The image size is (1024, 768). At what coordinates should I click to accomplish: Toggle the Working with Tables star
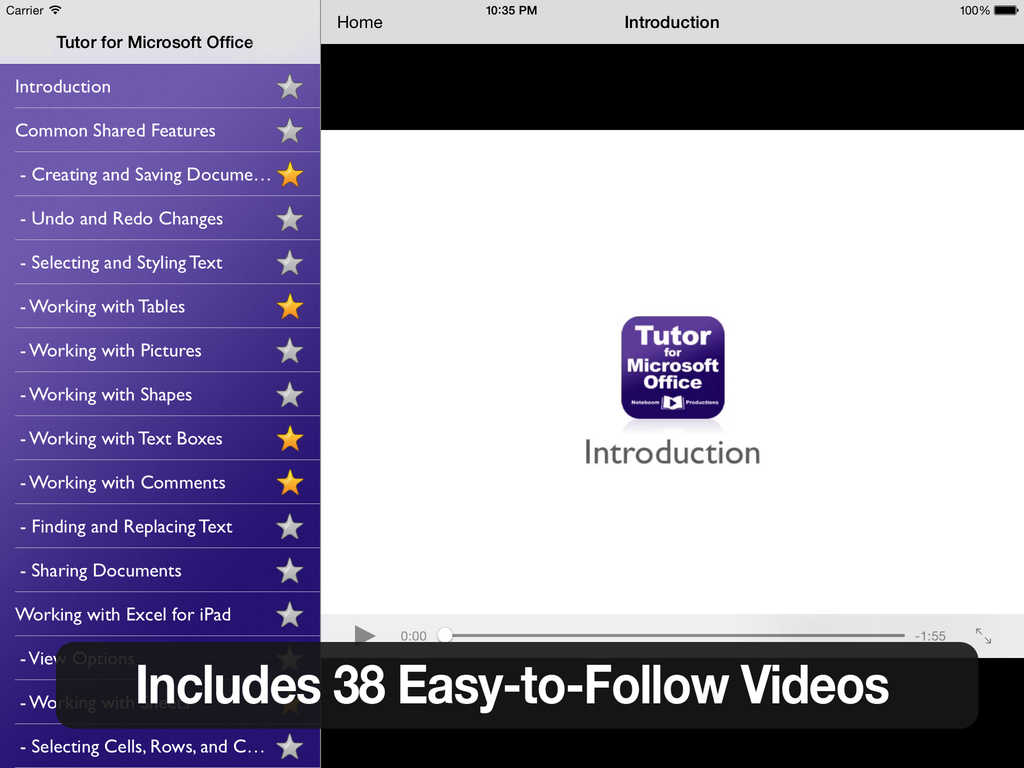(290, 307)
